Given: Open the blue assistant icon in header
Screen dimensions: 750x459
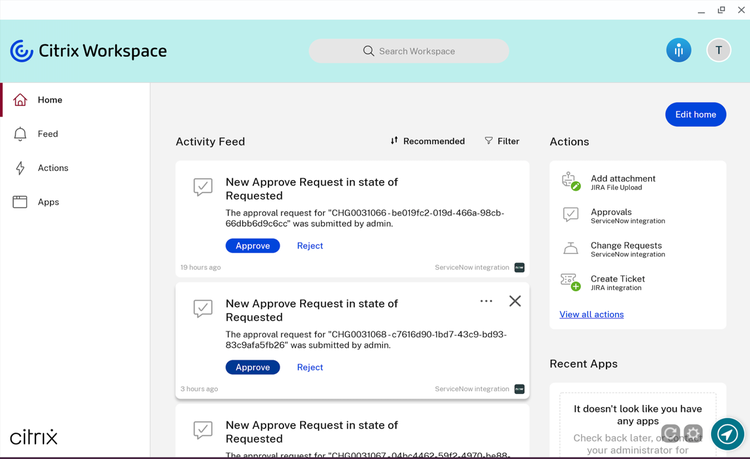Looking at the screenshot, I should [679, 50].
